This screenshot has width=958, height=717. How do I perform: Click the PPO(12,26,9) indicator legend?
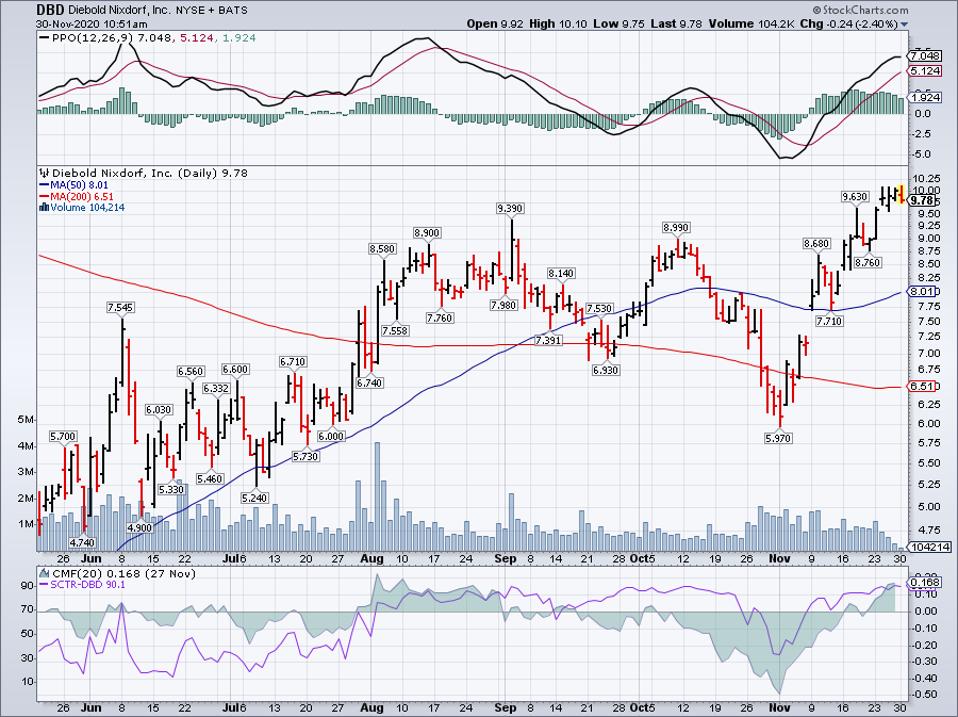(92, 38)
